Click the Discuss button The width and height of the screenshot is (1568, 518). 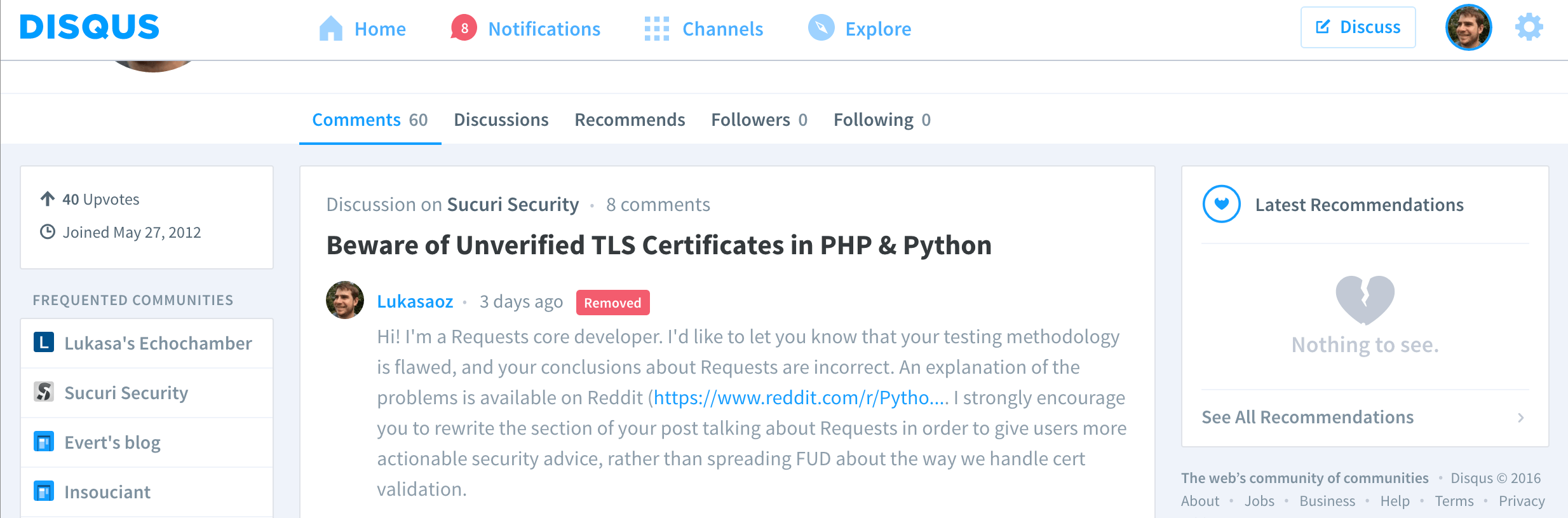(1358, 27)
